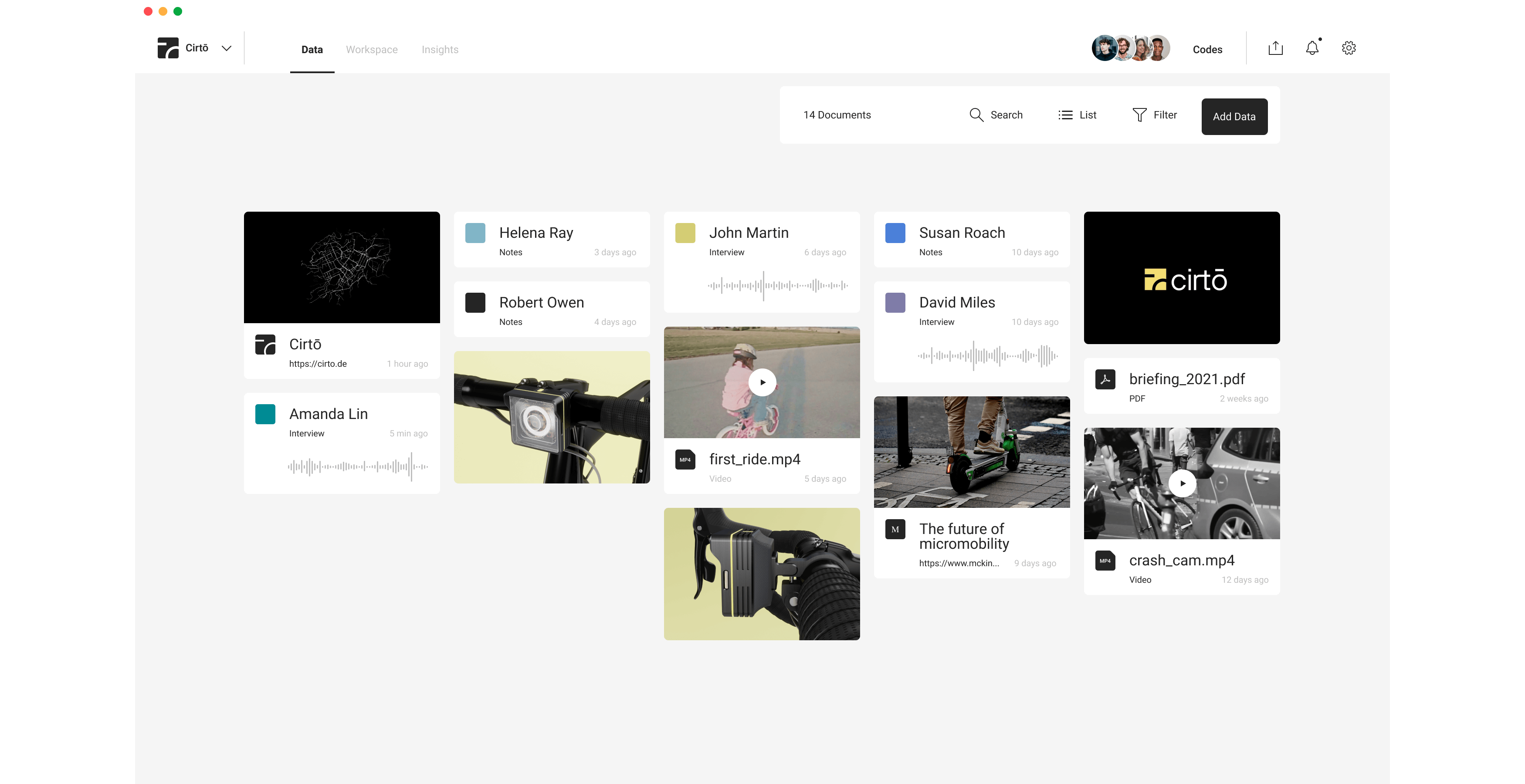The height and width of the screenshot is (784, 1525).
Task: Click the share/export icon
Action: click(1275, 48)
